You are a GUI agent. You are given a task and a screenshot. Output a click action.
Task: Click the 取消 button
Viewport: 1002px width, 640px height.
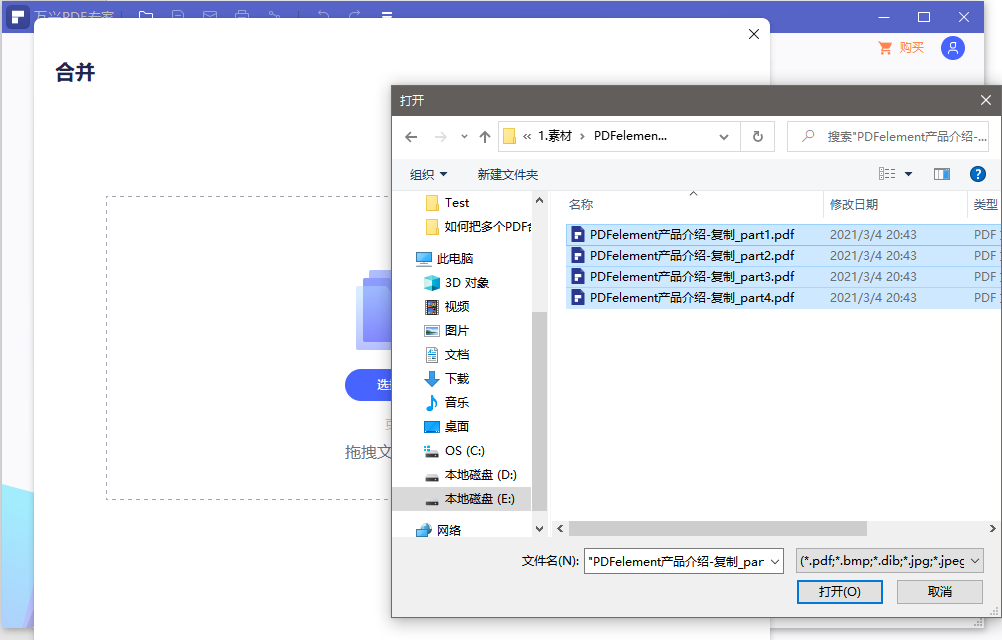939,592
